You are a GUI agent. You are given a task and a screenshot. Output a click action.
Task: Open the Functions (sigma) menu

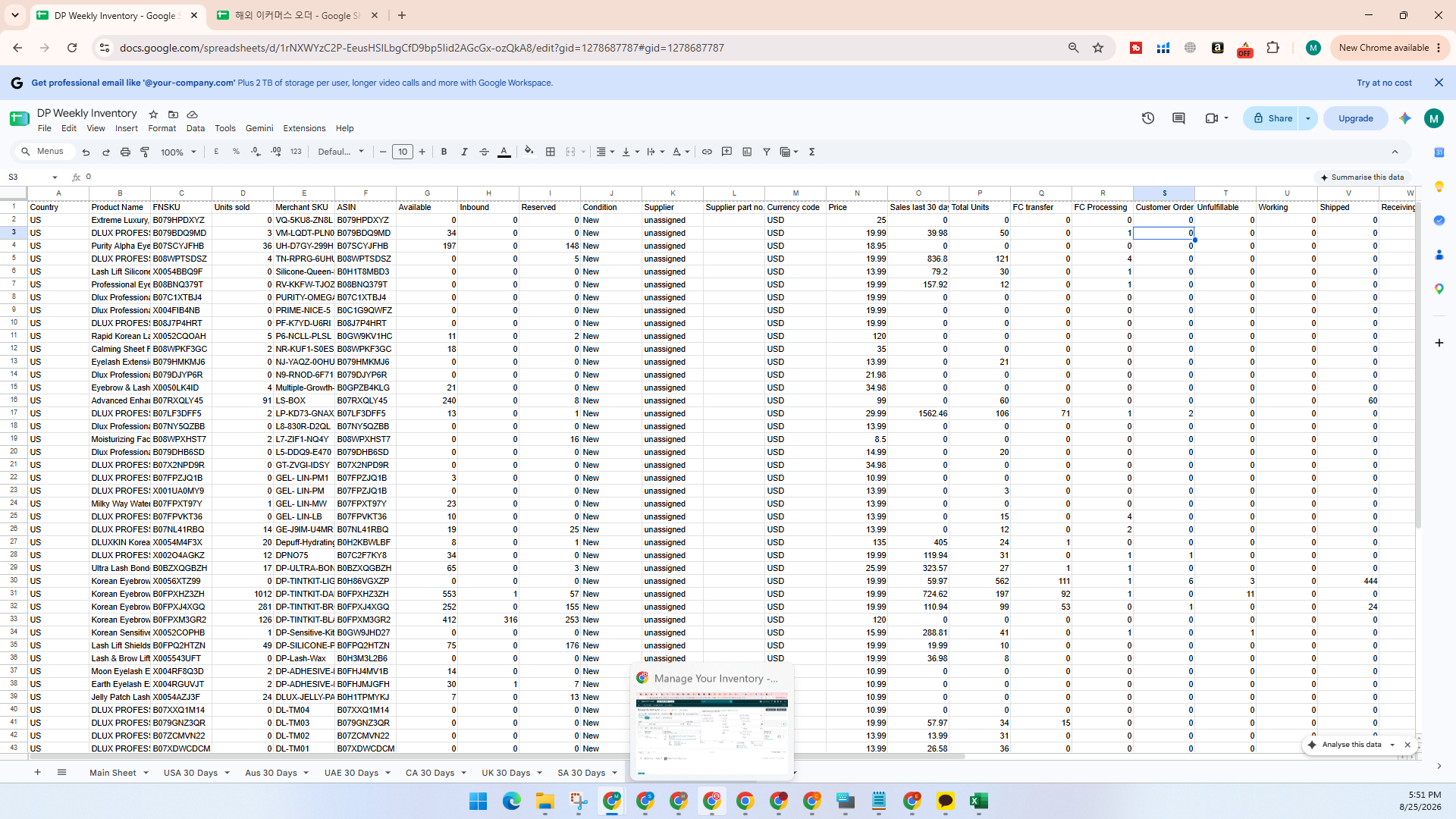click(811, 152)
